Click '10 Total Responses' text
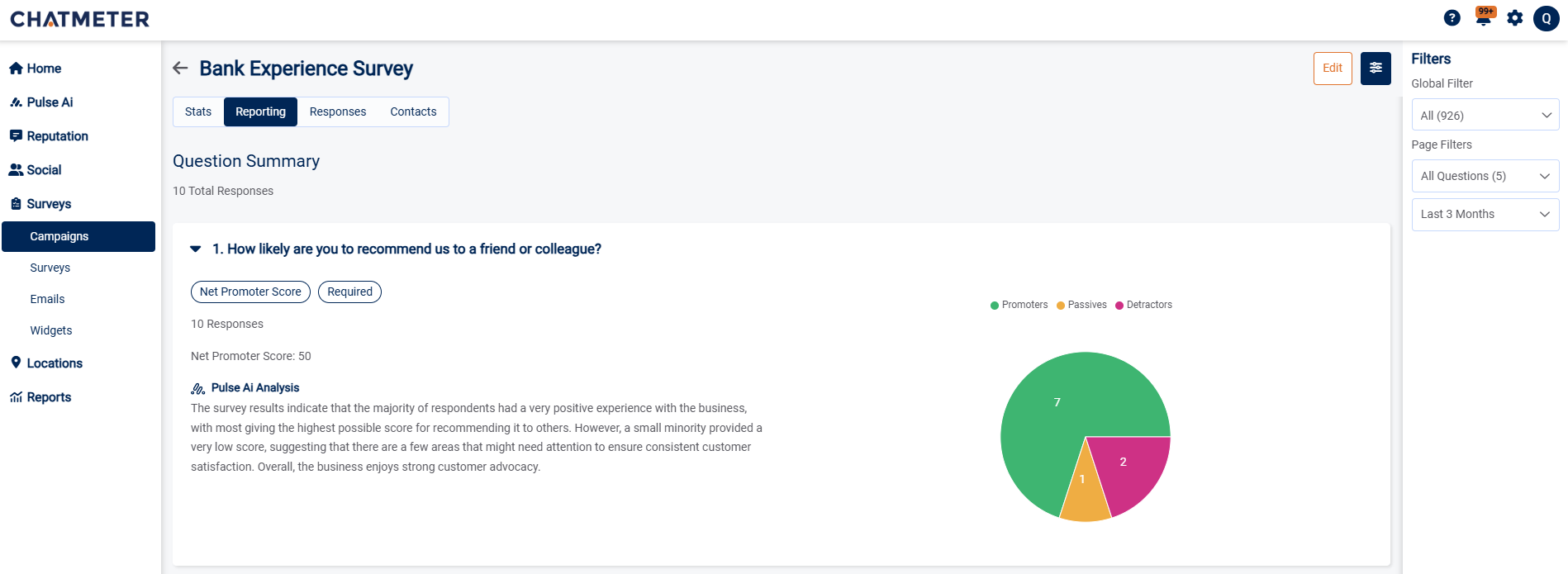Screen dimensions: 1568x574 [223, 191]
